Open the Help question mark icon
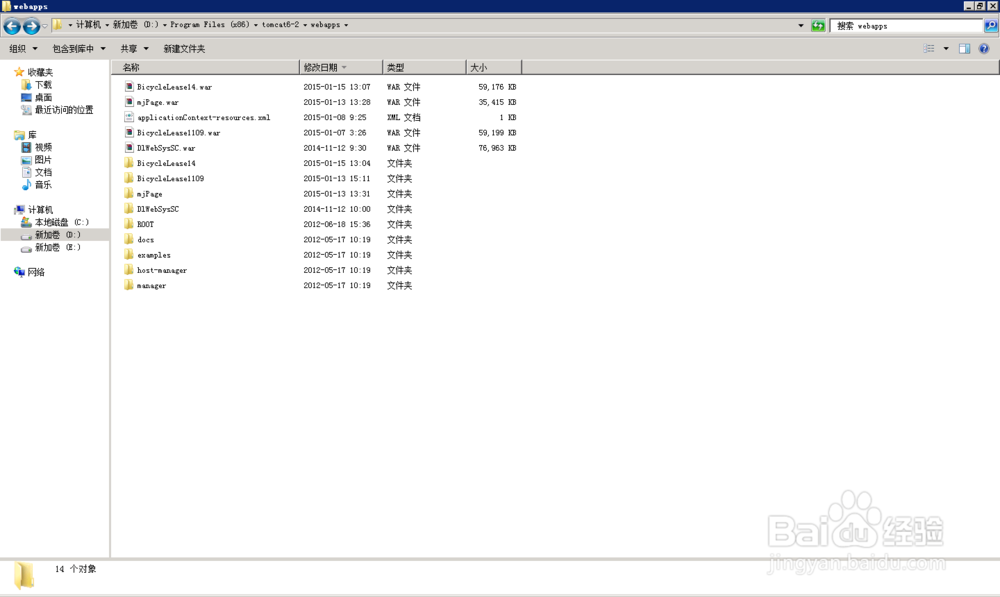 (984, 48)
